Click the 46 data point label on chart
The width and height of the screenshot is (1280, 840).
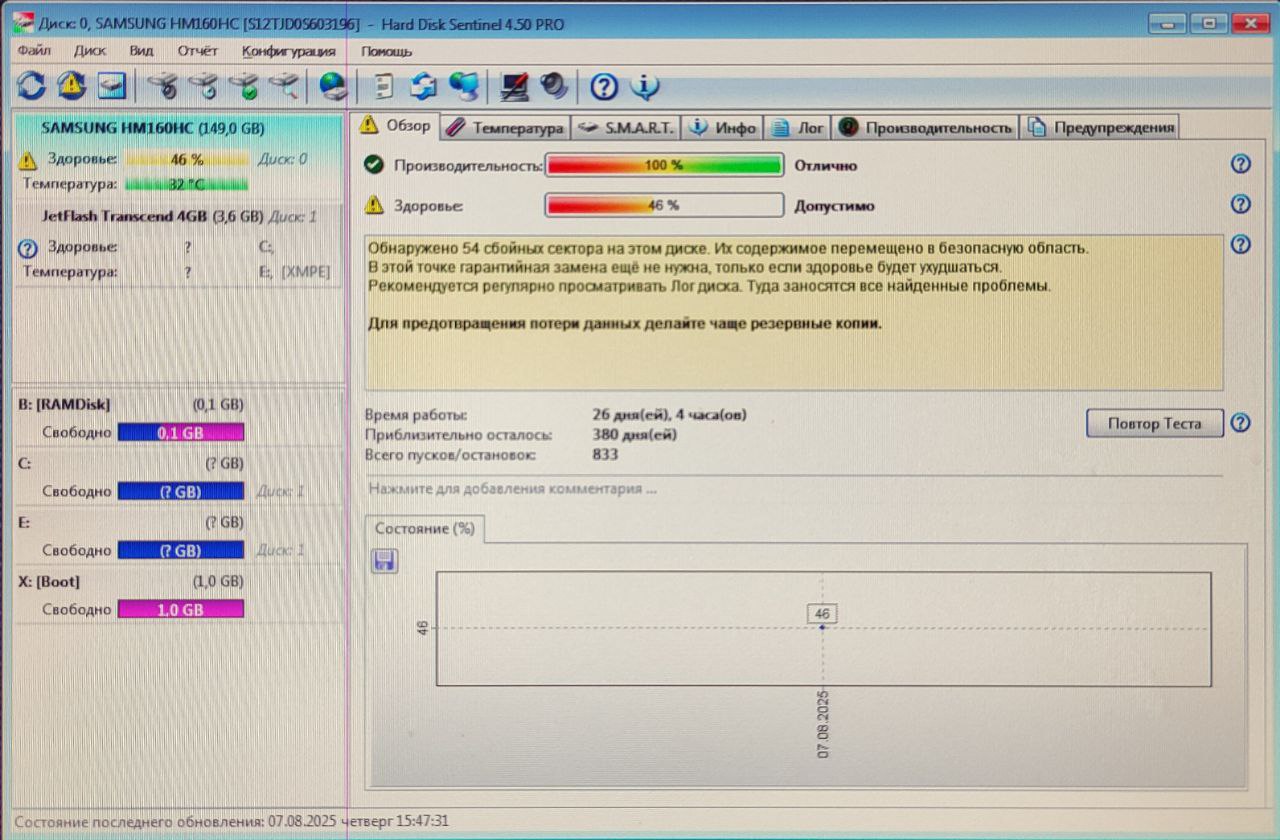822,613
